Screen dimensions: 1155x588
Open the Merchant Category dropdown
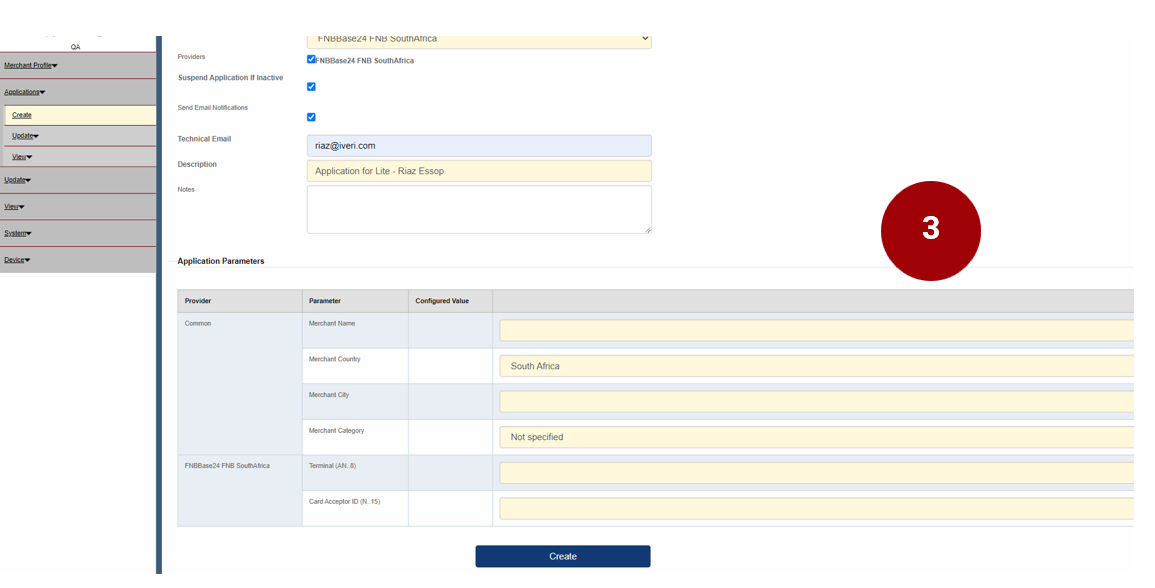click(x=815, y=437)
